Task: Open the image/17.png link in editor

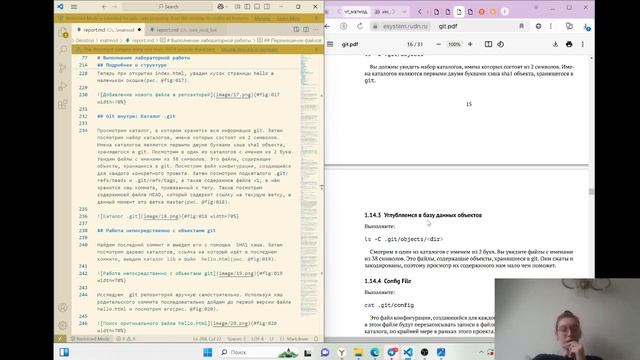Action: coord(233,95)
